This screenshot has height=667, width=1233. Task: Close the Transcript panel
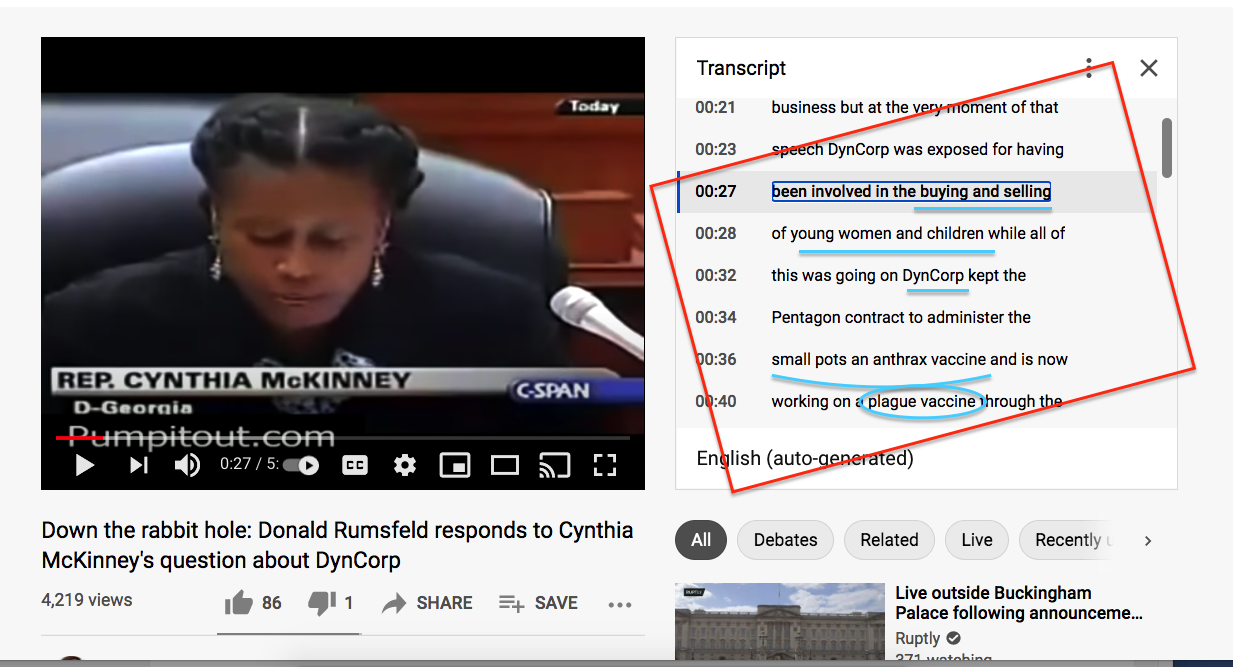(1149, 68)
